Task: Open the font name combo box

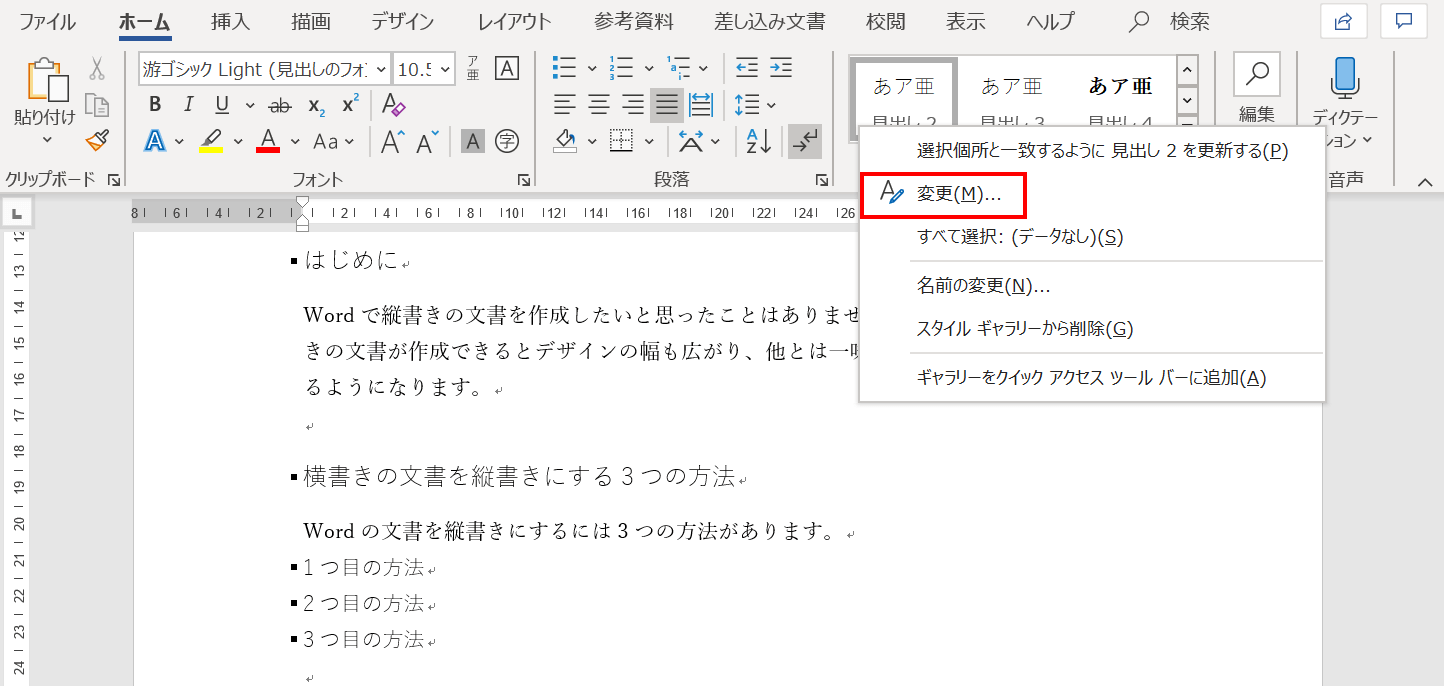Action: pyautogui.click(x=264, y=69)
